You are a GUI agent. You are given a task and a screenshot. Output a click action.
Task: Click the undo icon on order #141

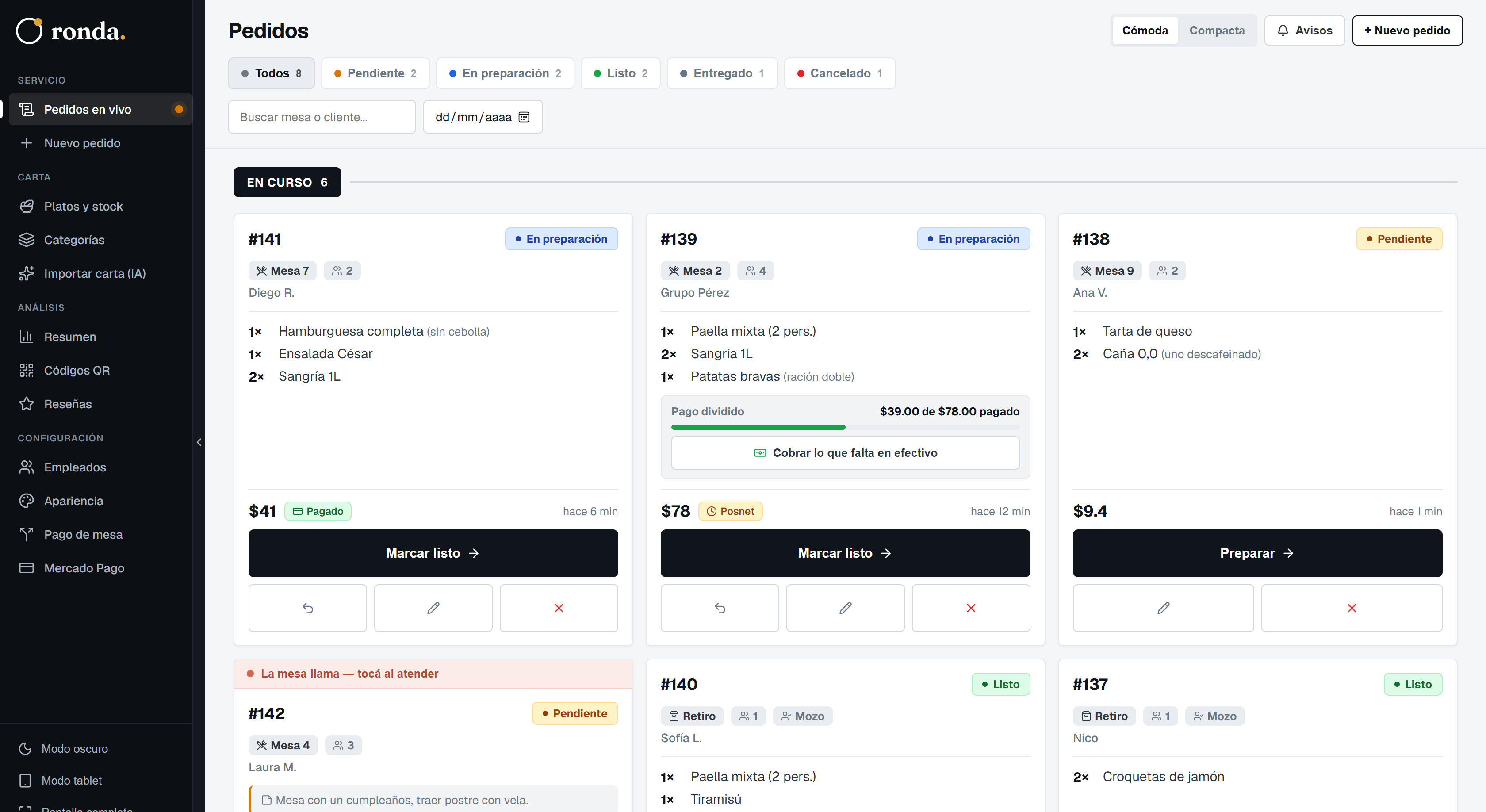(307, 608)
